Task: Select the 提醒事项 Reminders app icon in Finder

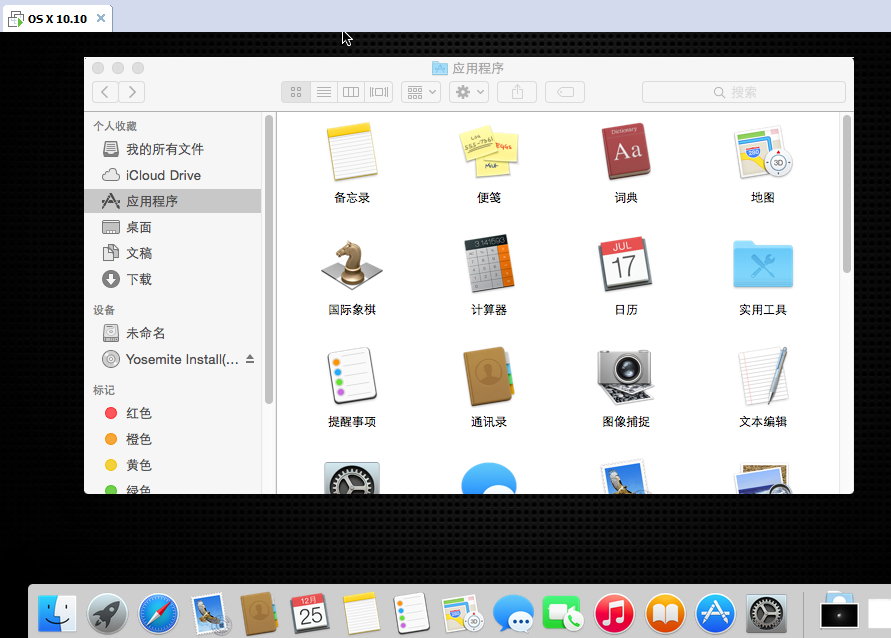Action: (x=352, y=376)
